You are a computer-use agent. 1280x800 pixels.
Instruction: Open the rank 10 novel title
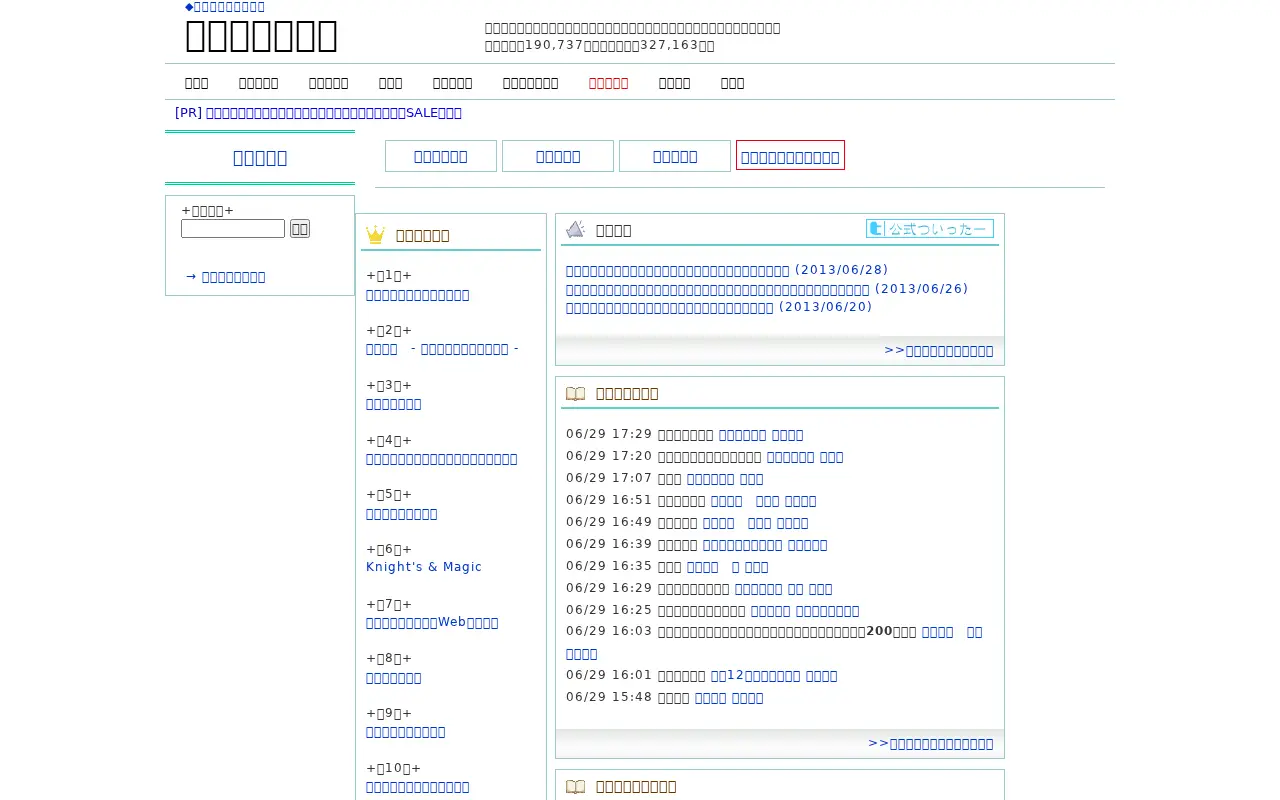click(x=418, y=787)
